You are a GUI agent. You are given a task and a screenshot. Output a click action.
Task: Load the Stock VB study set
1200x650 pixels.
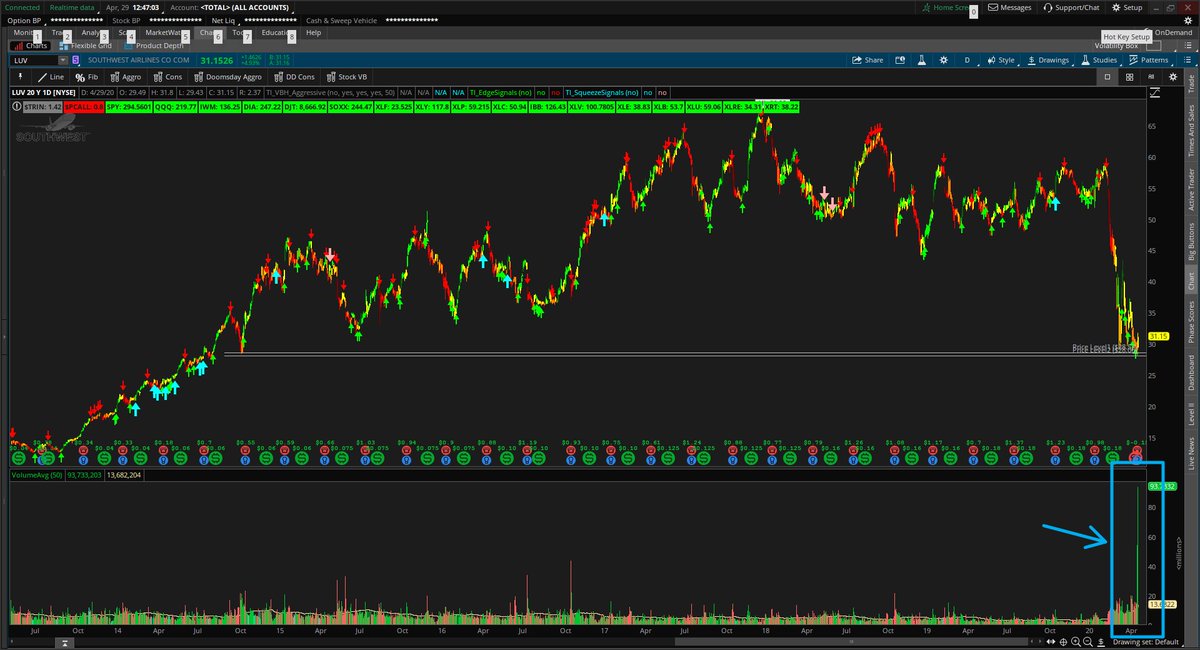(x=347, y=77)
